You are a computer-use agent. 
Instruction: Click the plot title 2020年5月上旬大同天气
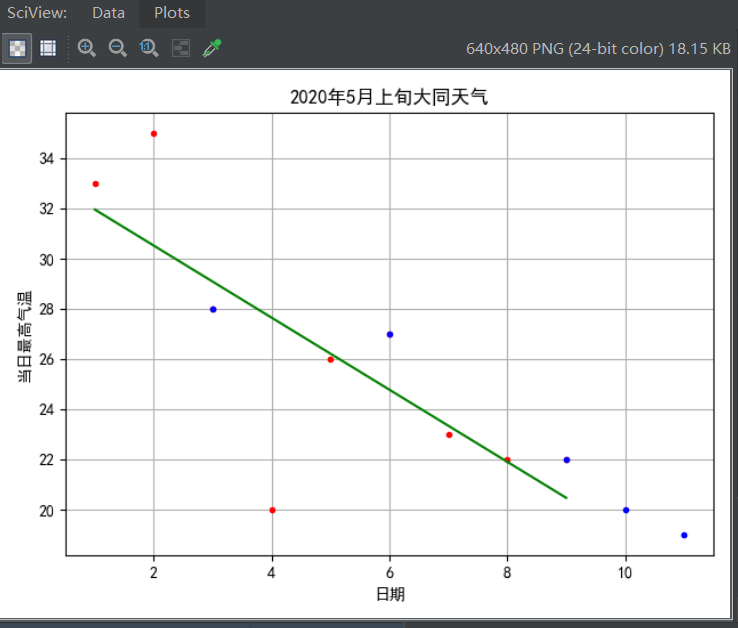coord(389,97)
